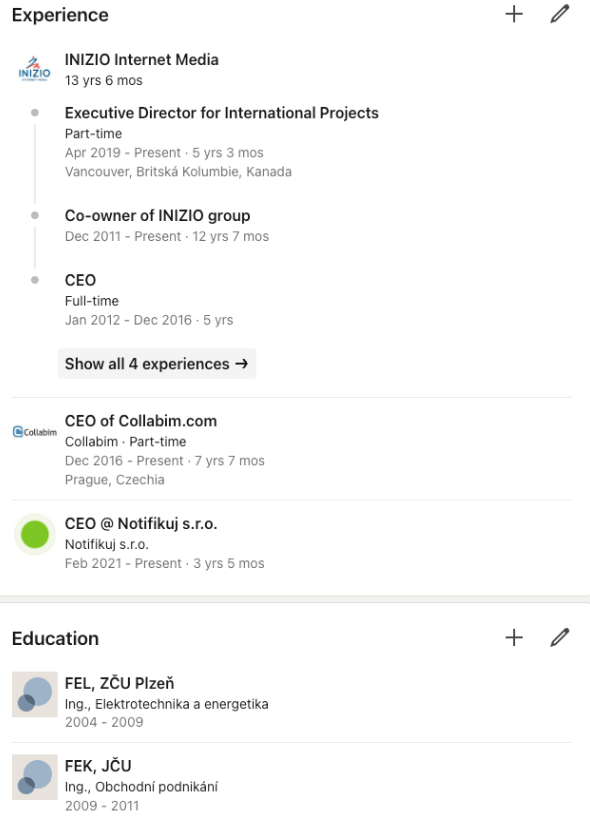Select the Co-owner of INIZIO group entry

click(157, 216)
